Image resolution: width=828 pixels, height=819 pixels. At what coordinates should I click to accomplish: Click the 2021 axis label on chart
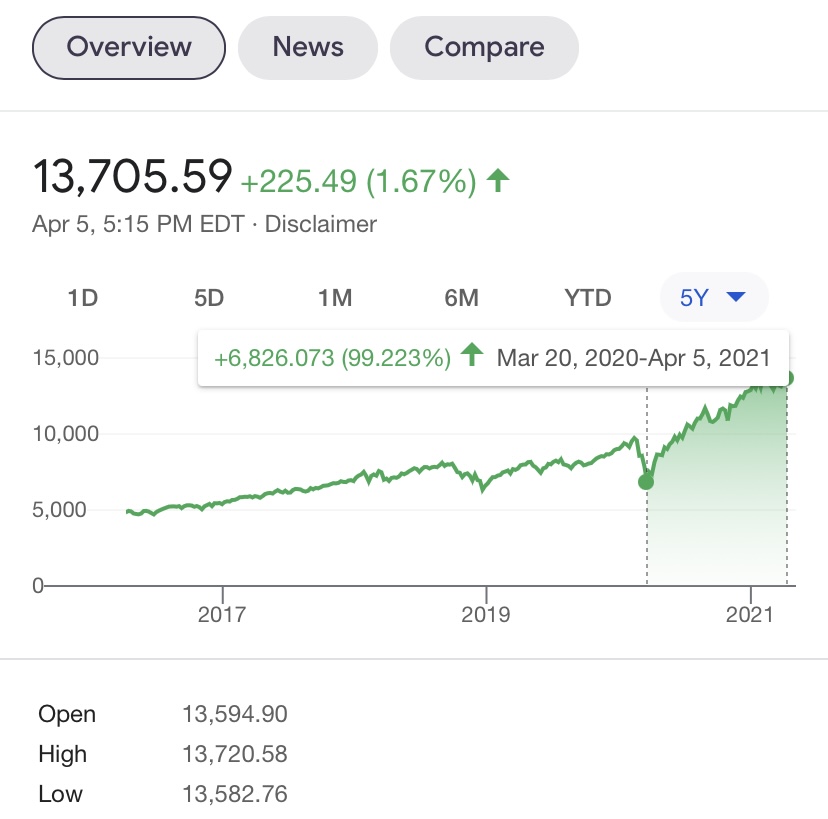(x=750, y=615)
